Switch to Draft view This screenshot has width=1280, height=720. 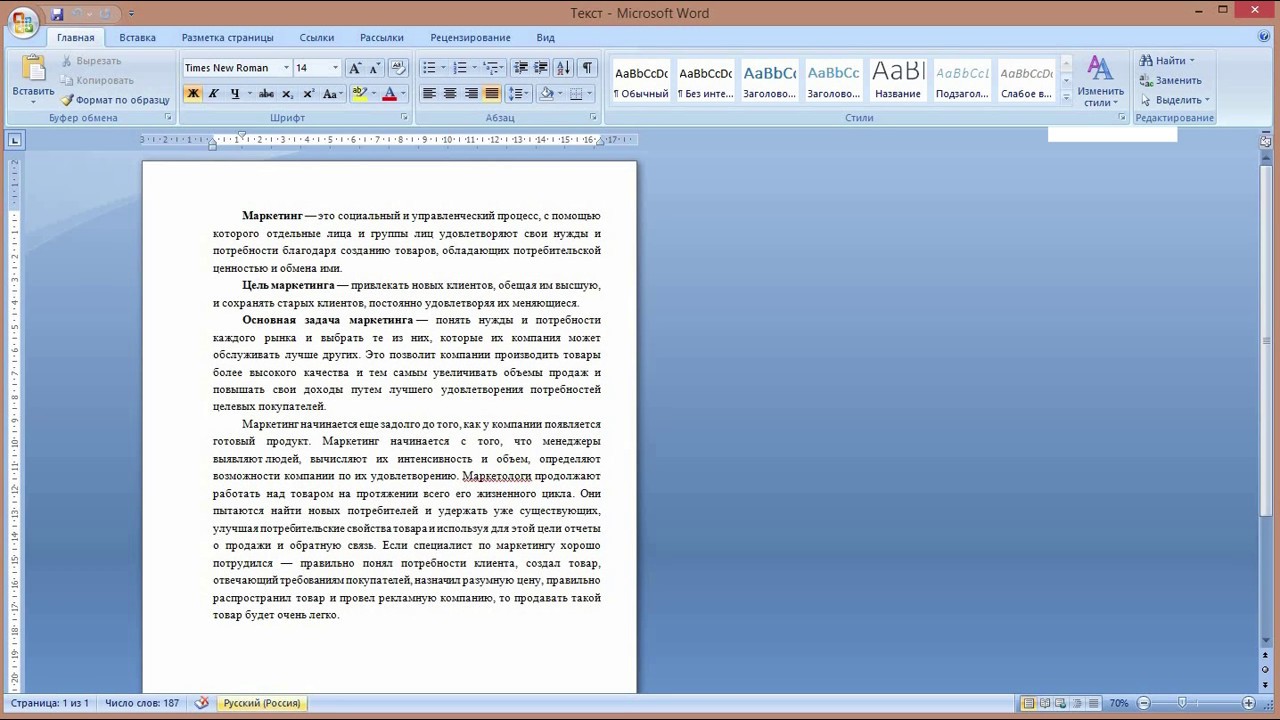click(x=1094, y=703)
